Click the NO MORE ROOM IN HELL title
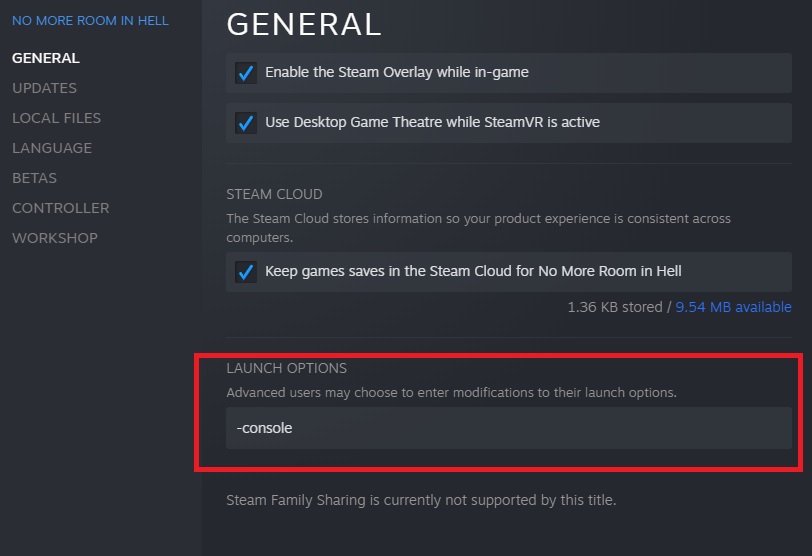Image resolution: width=812 pixels, height=556 pixels. tap(90, 20)
